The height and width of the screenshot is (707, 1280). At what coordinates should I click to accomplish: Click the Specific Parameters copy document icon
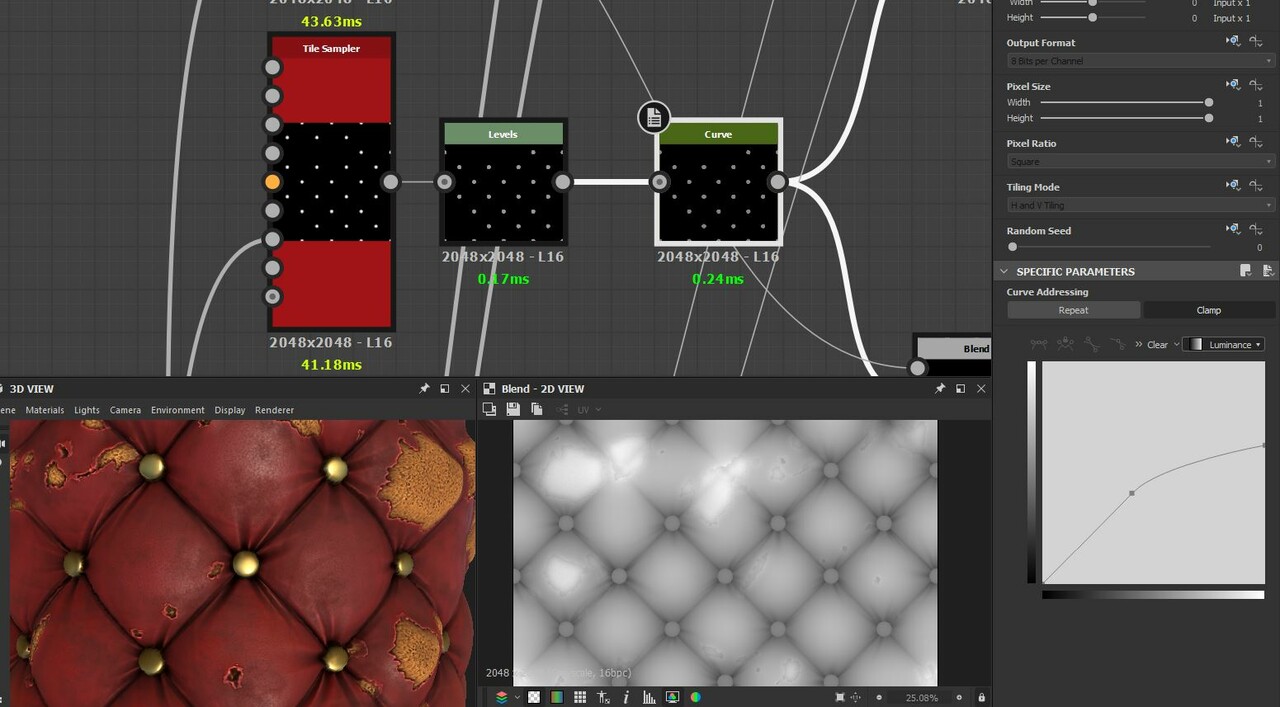tap(1267, 271)
